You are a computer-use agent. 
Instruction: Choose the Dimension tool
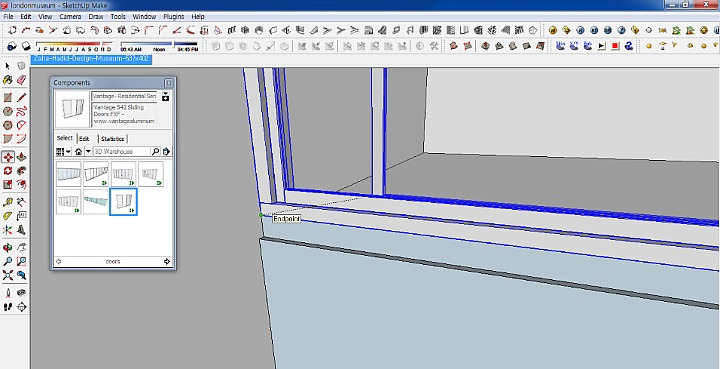point(21,202)
